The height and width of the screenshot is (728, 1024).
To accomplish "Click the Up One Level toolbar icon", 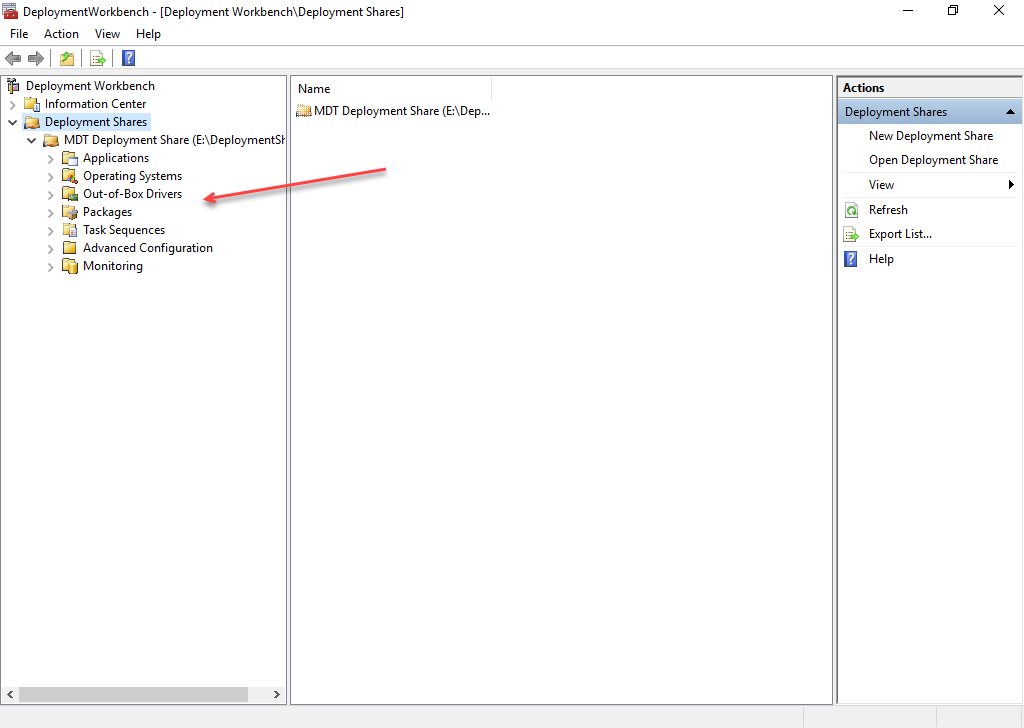I will tap(67, 58).
